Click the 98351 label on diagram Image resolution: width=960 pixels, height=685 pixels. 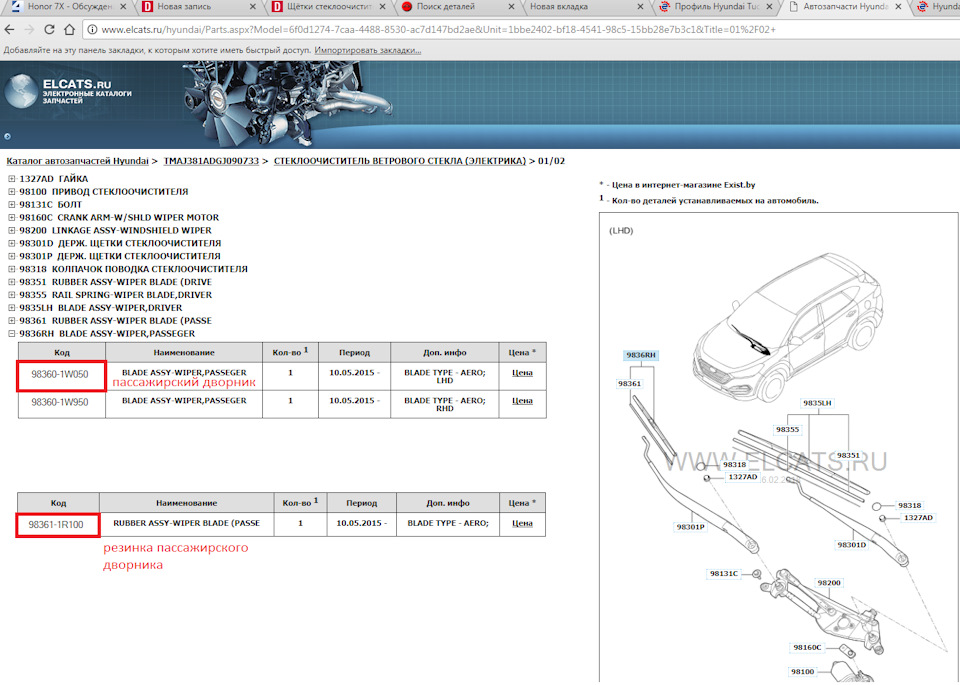[x=849, y=455]
